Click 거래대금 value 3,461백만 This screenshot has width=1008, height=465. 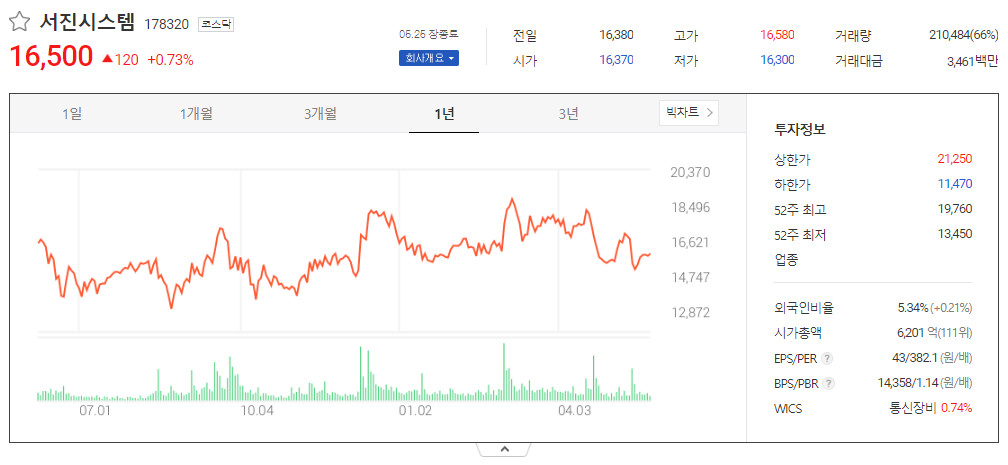click(x=973, y=62)
